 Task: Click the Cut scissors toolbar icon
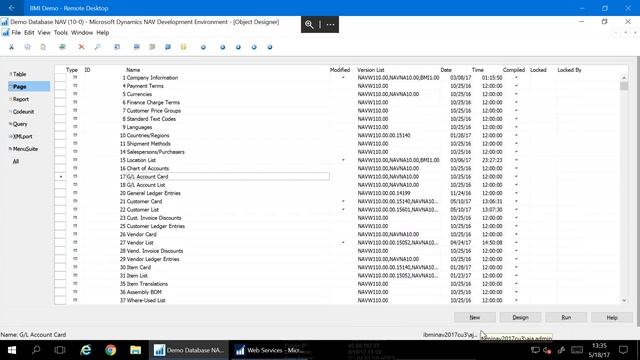click(11, 47)
